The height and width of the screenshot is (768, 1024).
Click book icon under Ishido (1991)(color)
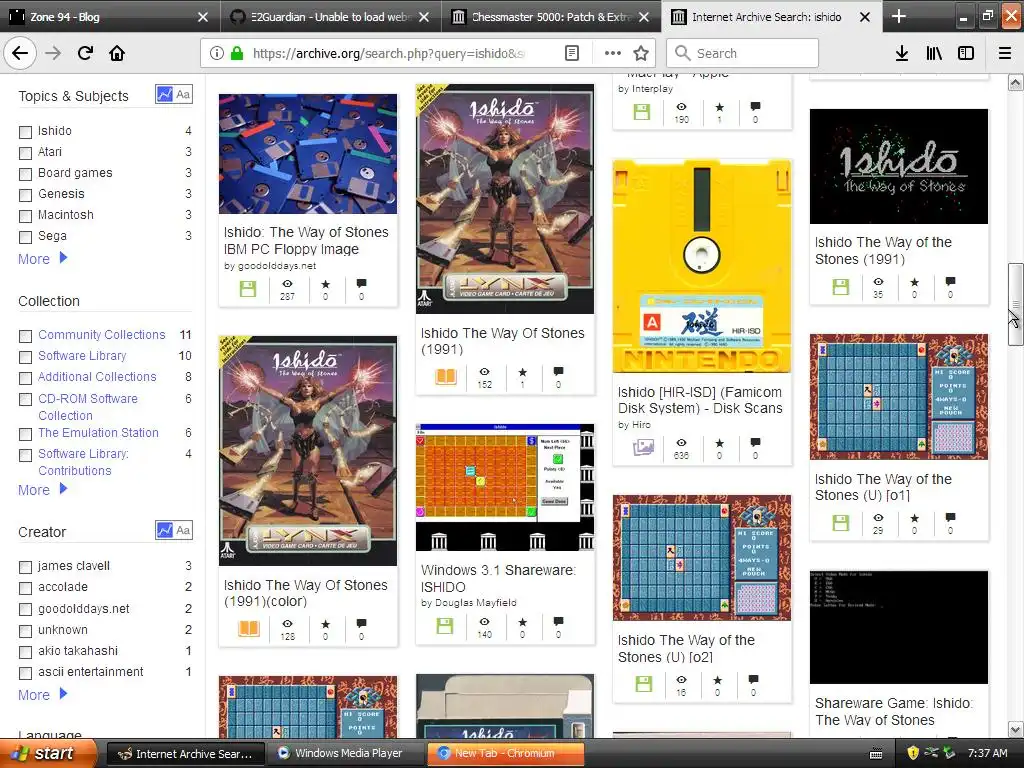(249, 628)
